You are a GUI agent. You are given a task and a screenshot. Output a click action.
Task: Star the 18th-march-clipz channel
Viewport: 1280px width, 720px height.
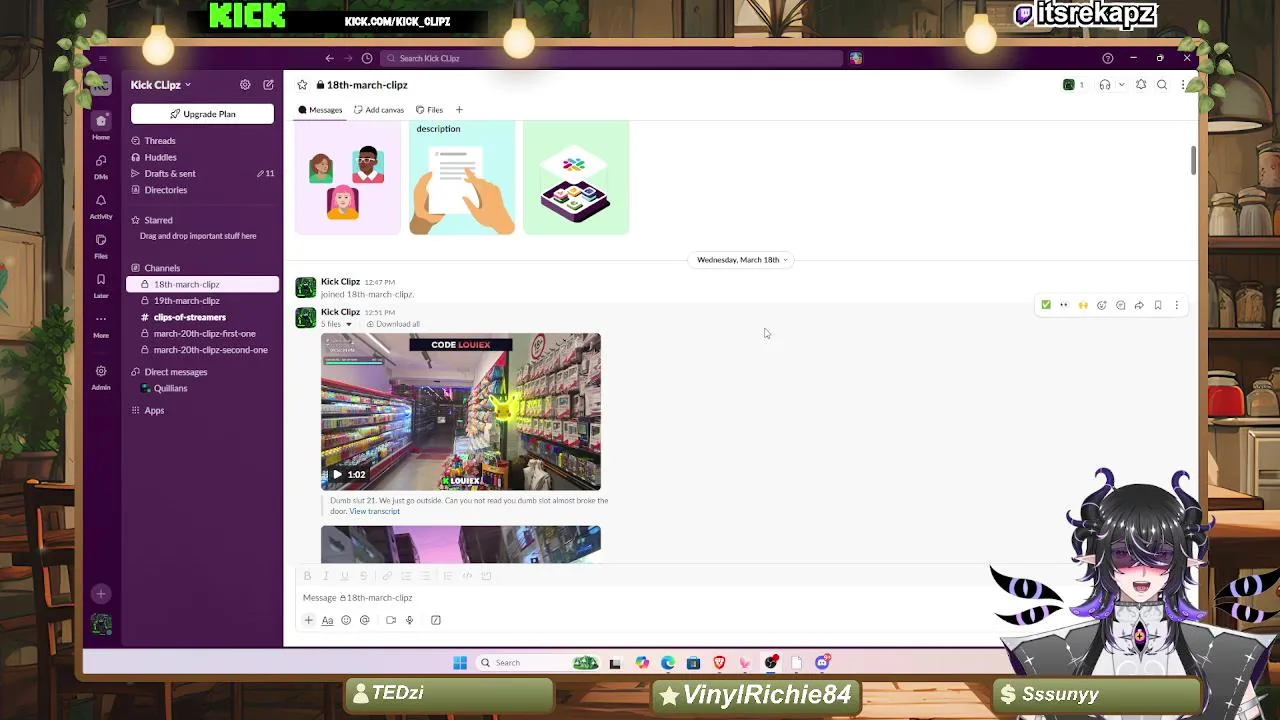302,85
